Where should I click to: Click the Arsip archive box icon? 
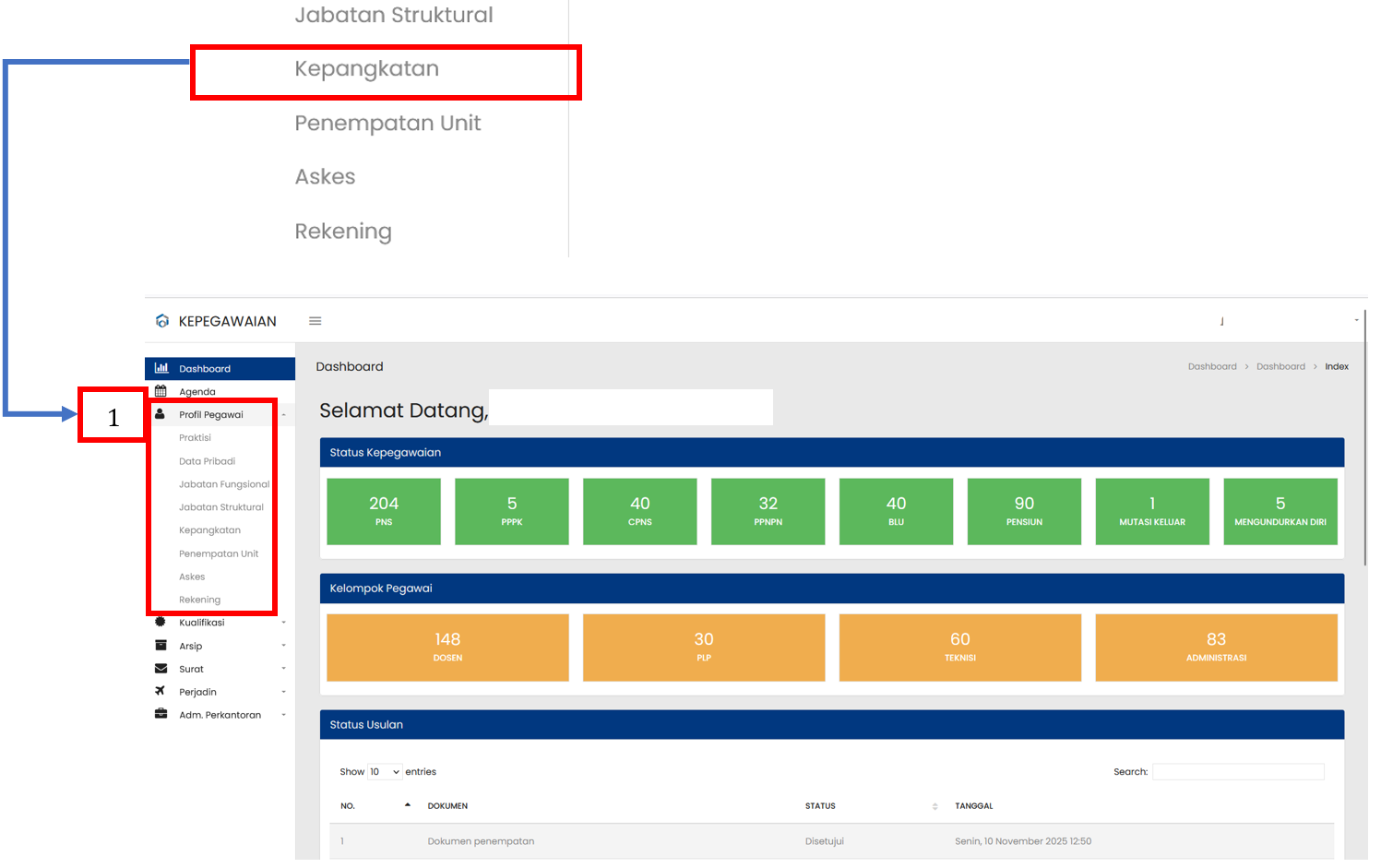click(x=161, y=646)
